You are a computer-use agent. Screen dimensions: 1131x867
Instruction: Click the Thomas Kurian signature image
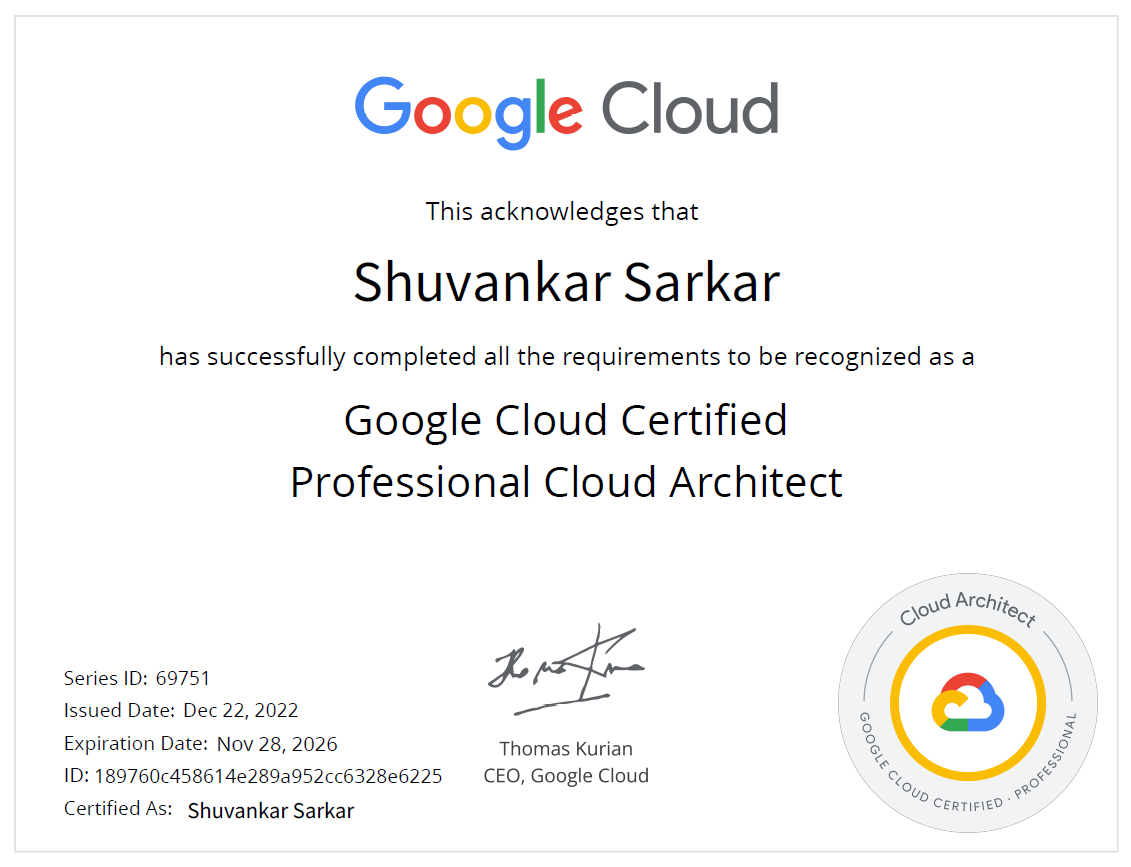566,669
